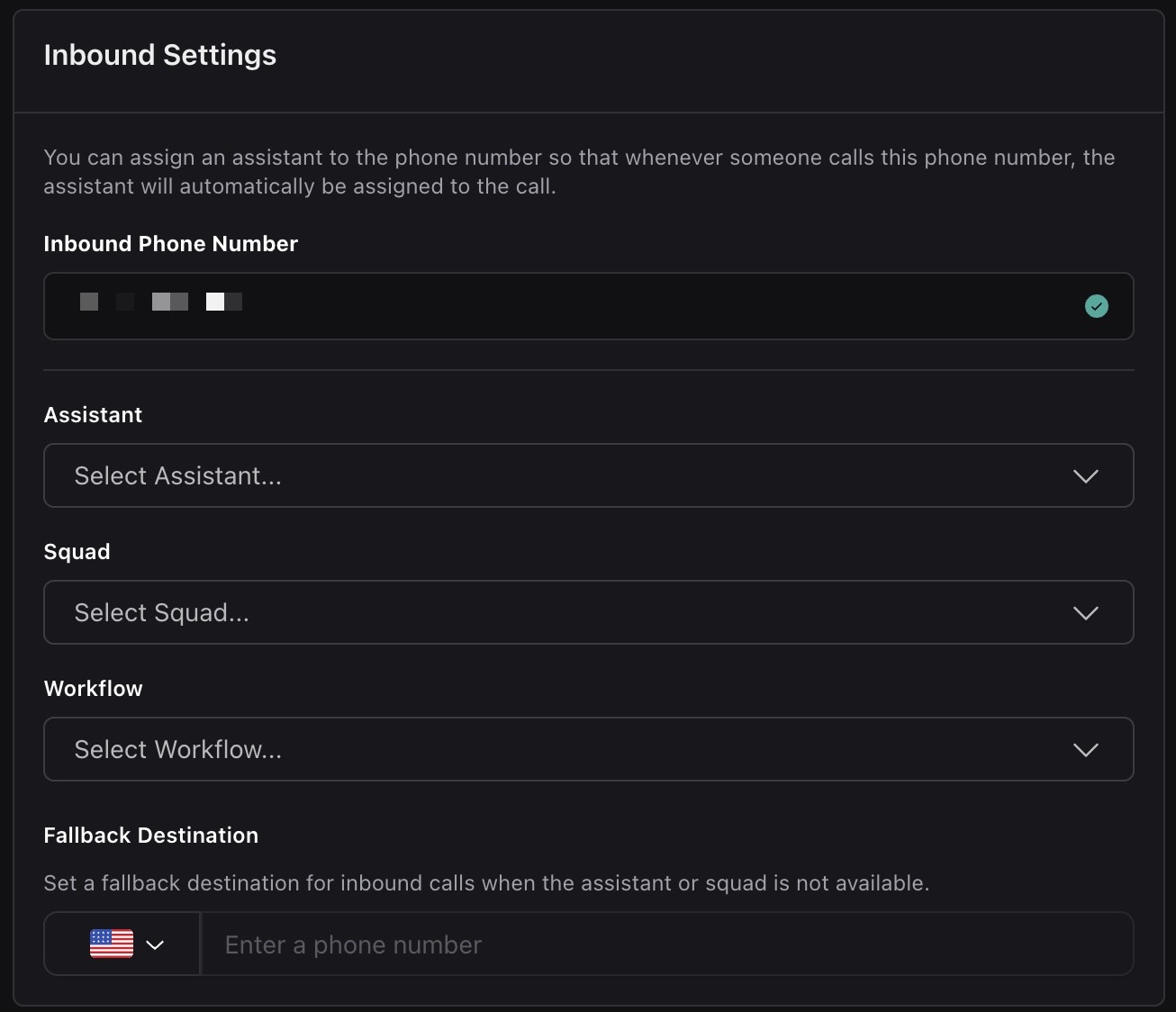1176x1012 pixels.
Task: Click the Assistant field label
Action: click(93, 415)
